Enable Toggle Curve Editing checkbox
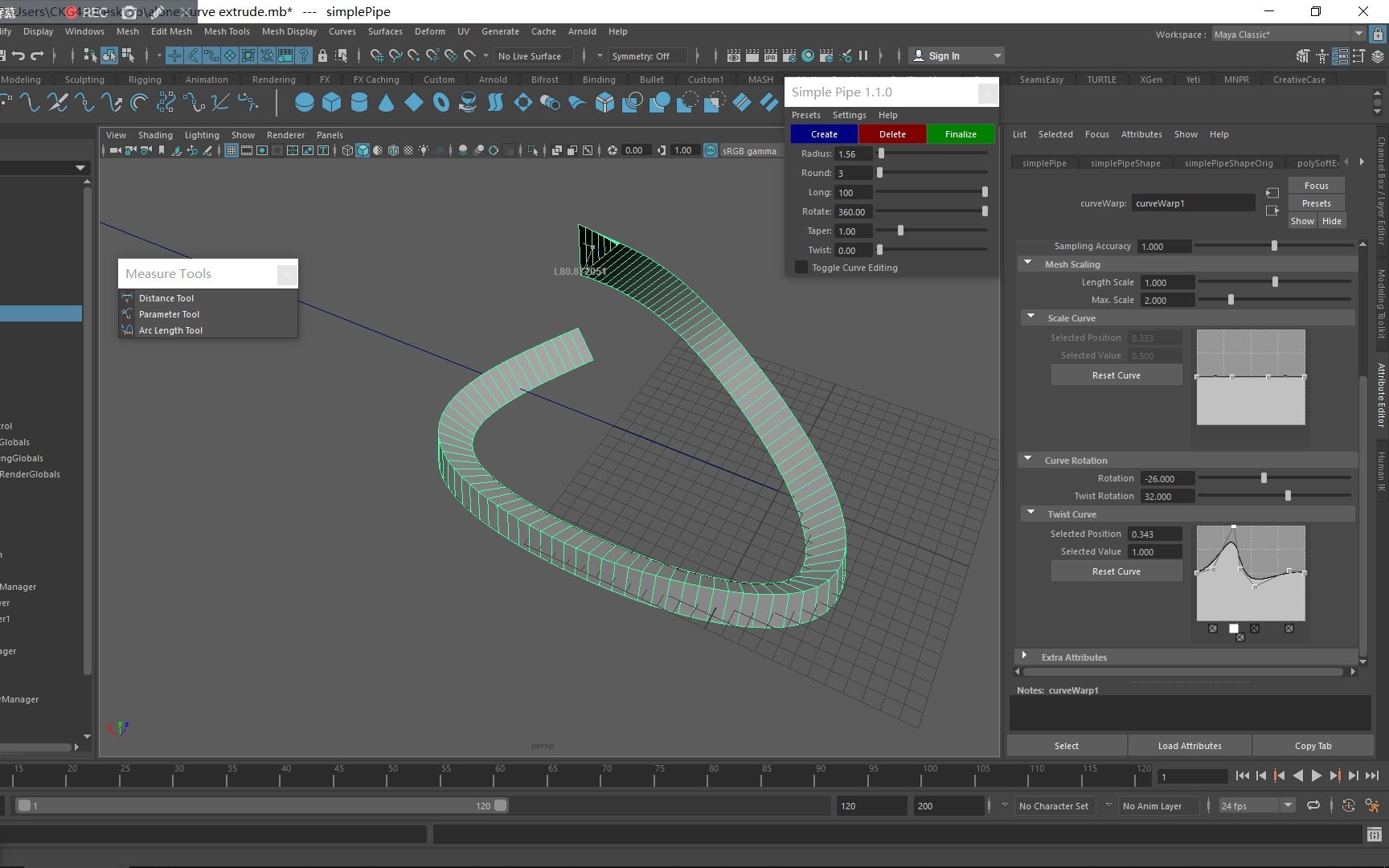1389x868 pixels. [801, 268]
